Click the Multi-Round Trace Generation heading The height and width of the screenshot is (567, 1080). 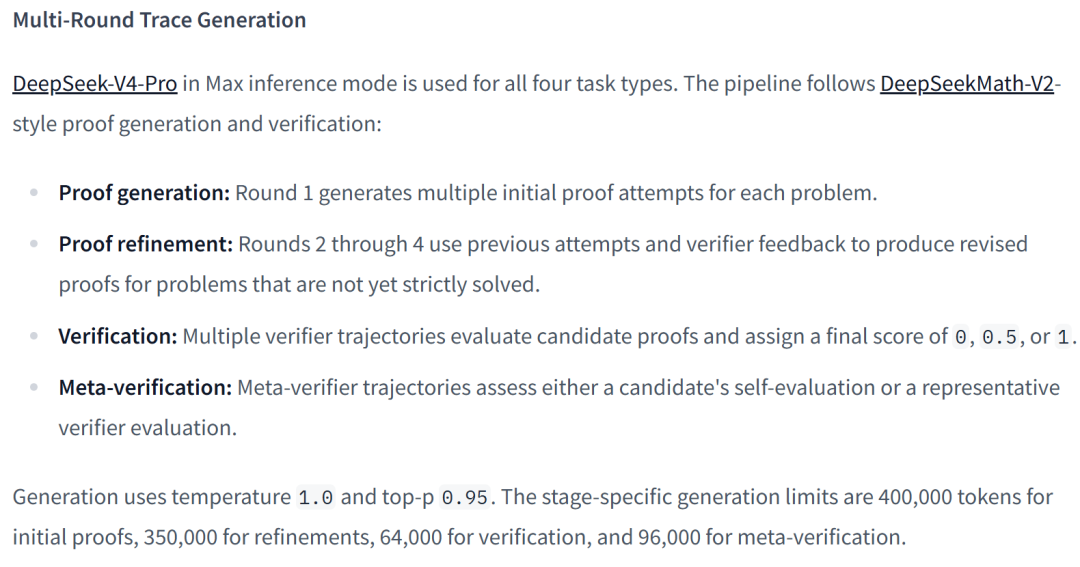pos(159,20)
